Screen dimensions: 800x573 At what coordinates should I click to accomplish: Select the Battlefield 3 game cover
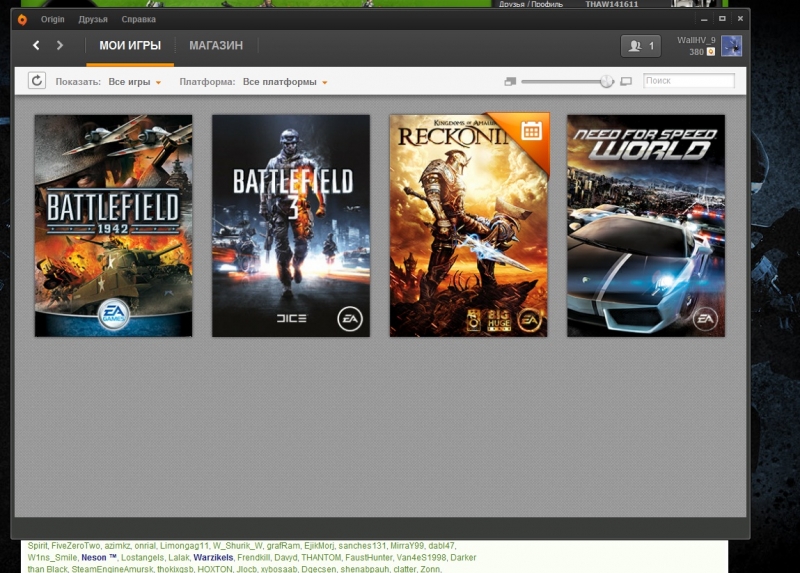click(291, 226)
